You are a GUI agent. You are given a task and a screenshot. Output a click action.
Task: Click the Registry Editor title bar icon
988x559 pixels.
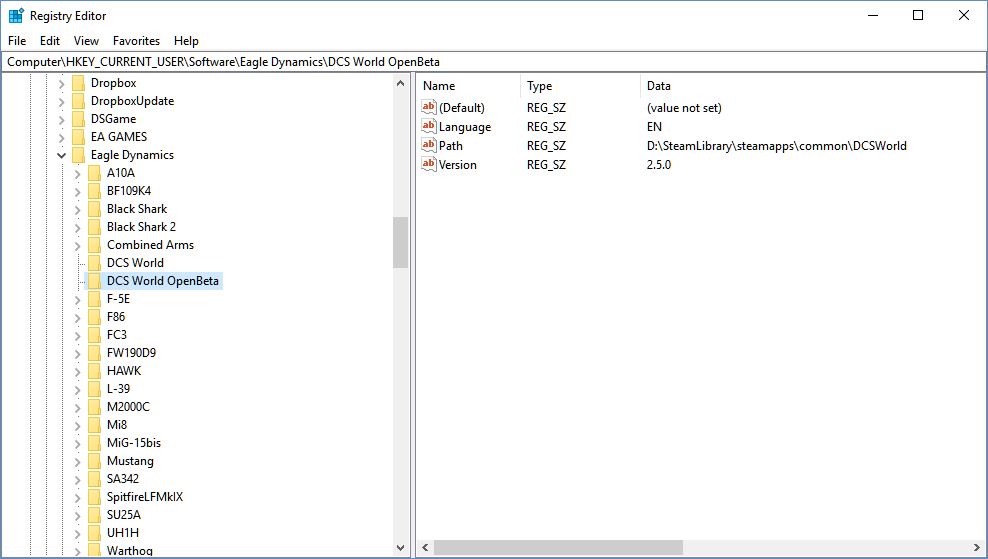(x=16, y=16)
